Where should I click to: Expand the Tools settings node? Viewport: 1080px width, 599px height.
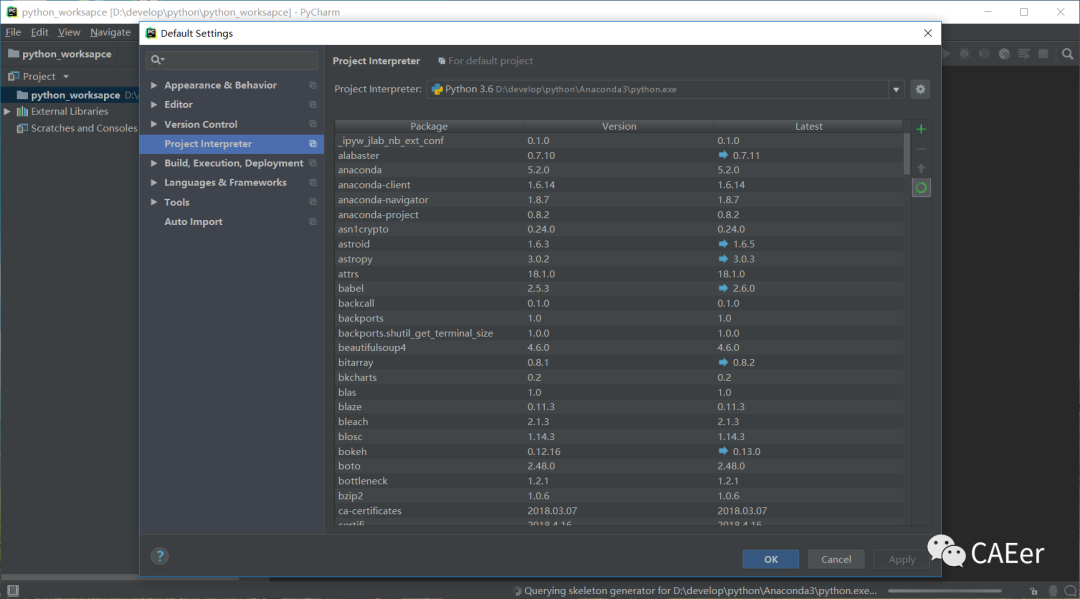[154, 202]
